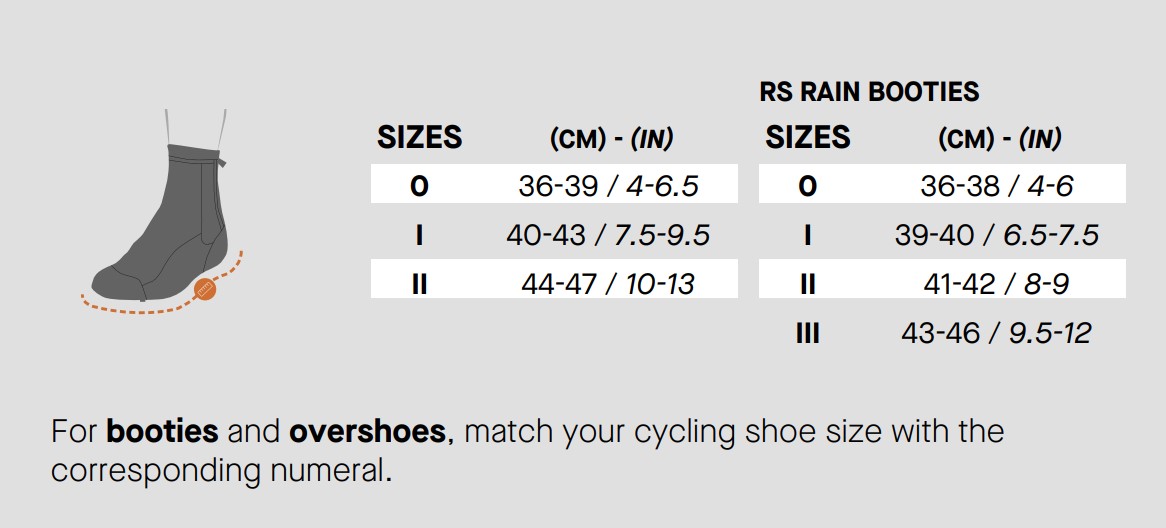This screenshot has height=528, width=1166.
Task: Click the size III numeral
Action: 807,333
